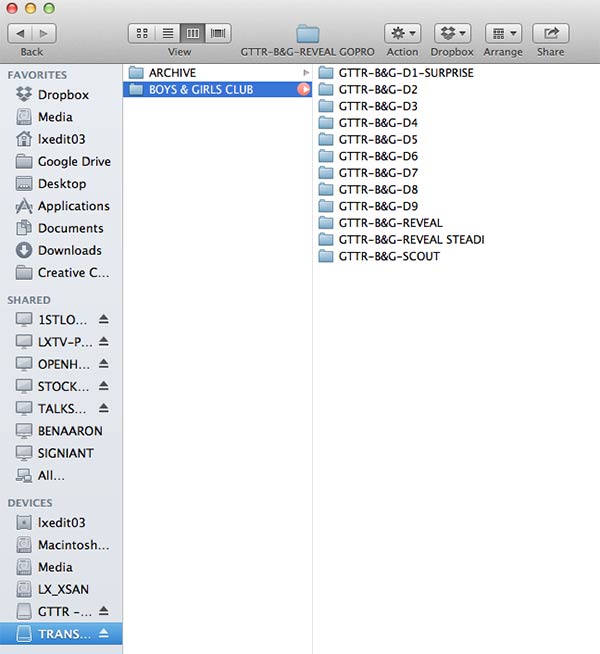Open the Dropbox toolbar menu
Image resolution: width=600 pixels, height=654 pixels.
point(452,33)
